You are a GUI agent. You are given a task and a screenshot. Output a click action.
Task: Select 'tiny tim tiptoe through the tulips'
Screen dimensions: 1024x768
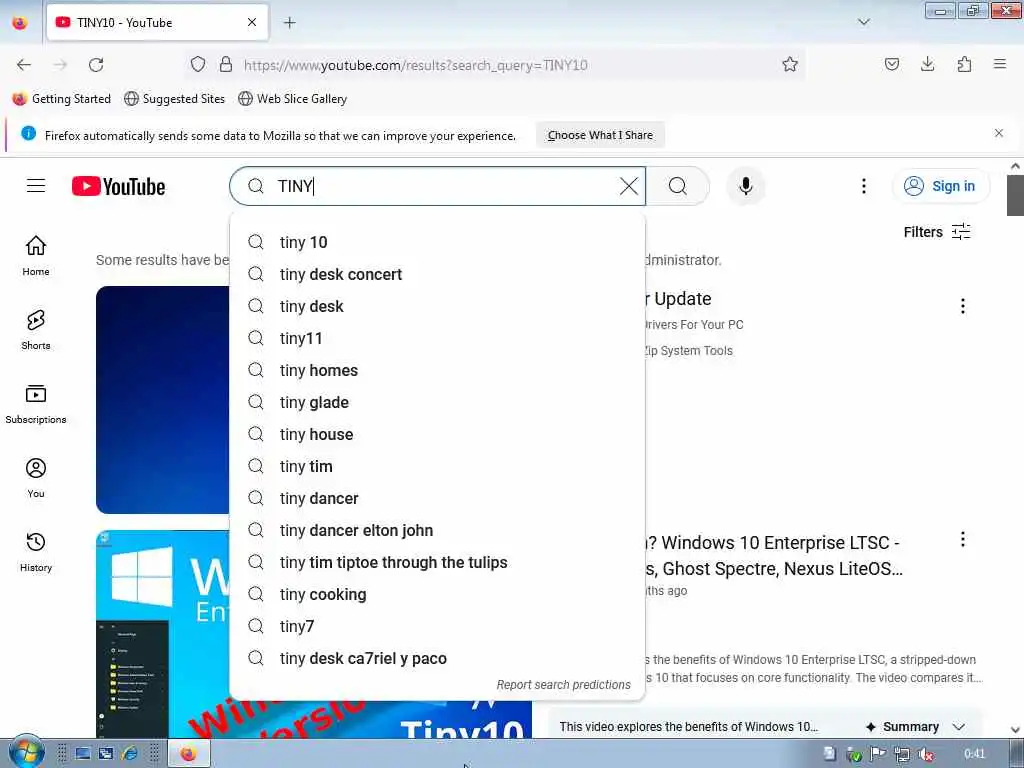(x=438, y=562)
